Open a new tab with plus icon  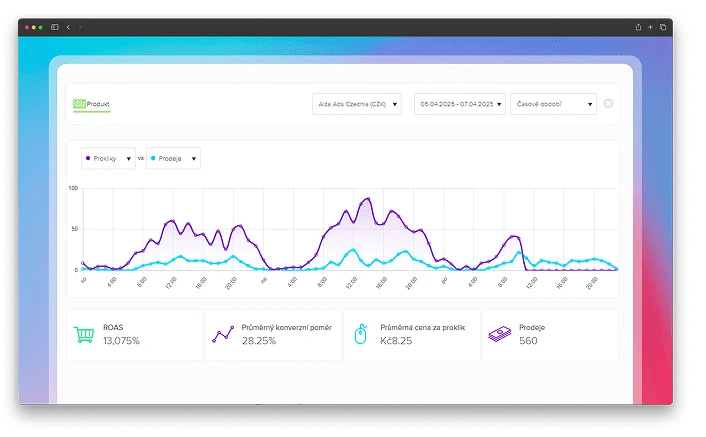(x=650, y=27)
